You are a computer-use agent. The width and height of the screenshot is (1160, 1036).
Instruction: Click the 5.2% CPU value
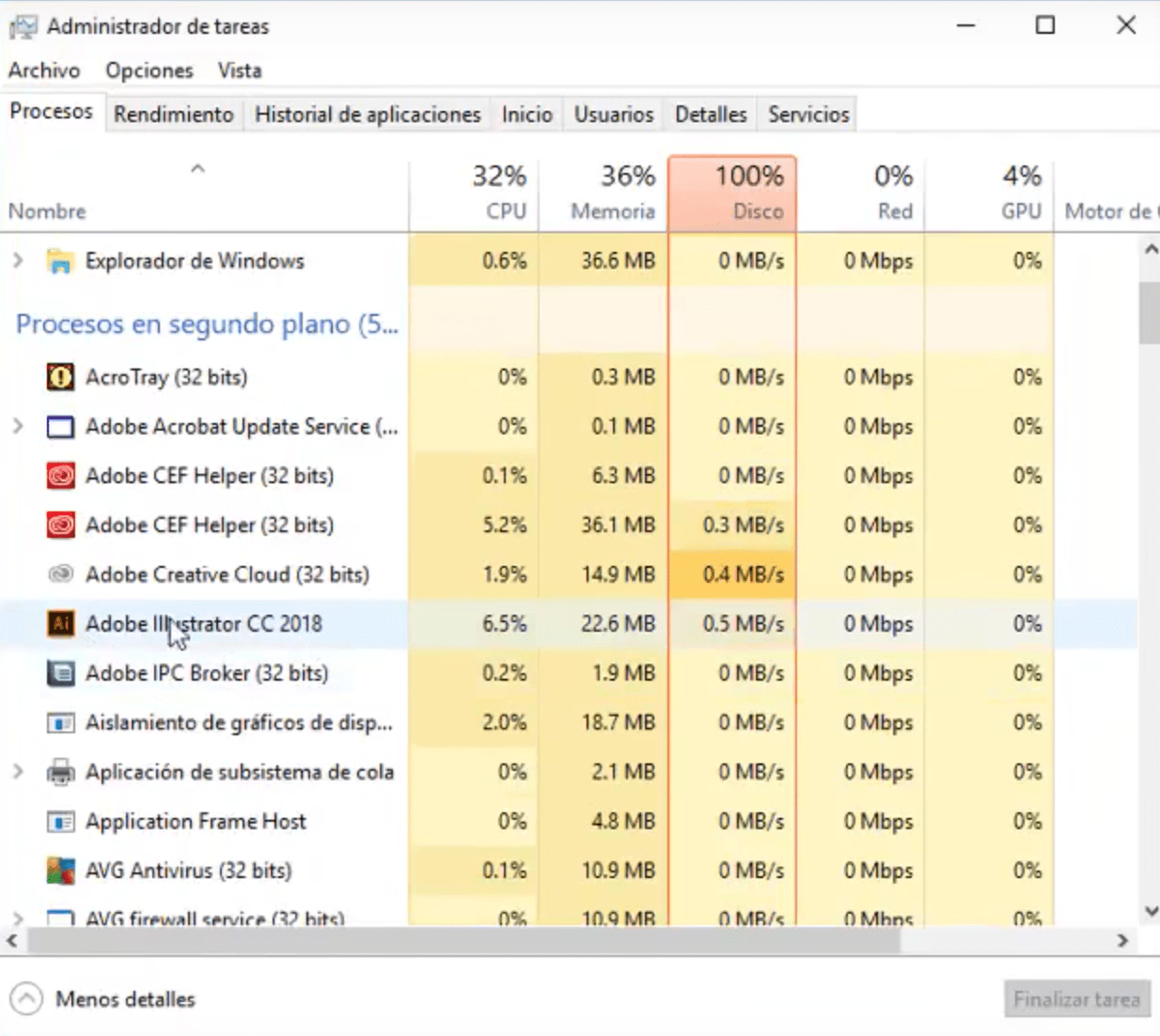[x=505, y=525]
